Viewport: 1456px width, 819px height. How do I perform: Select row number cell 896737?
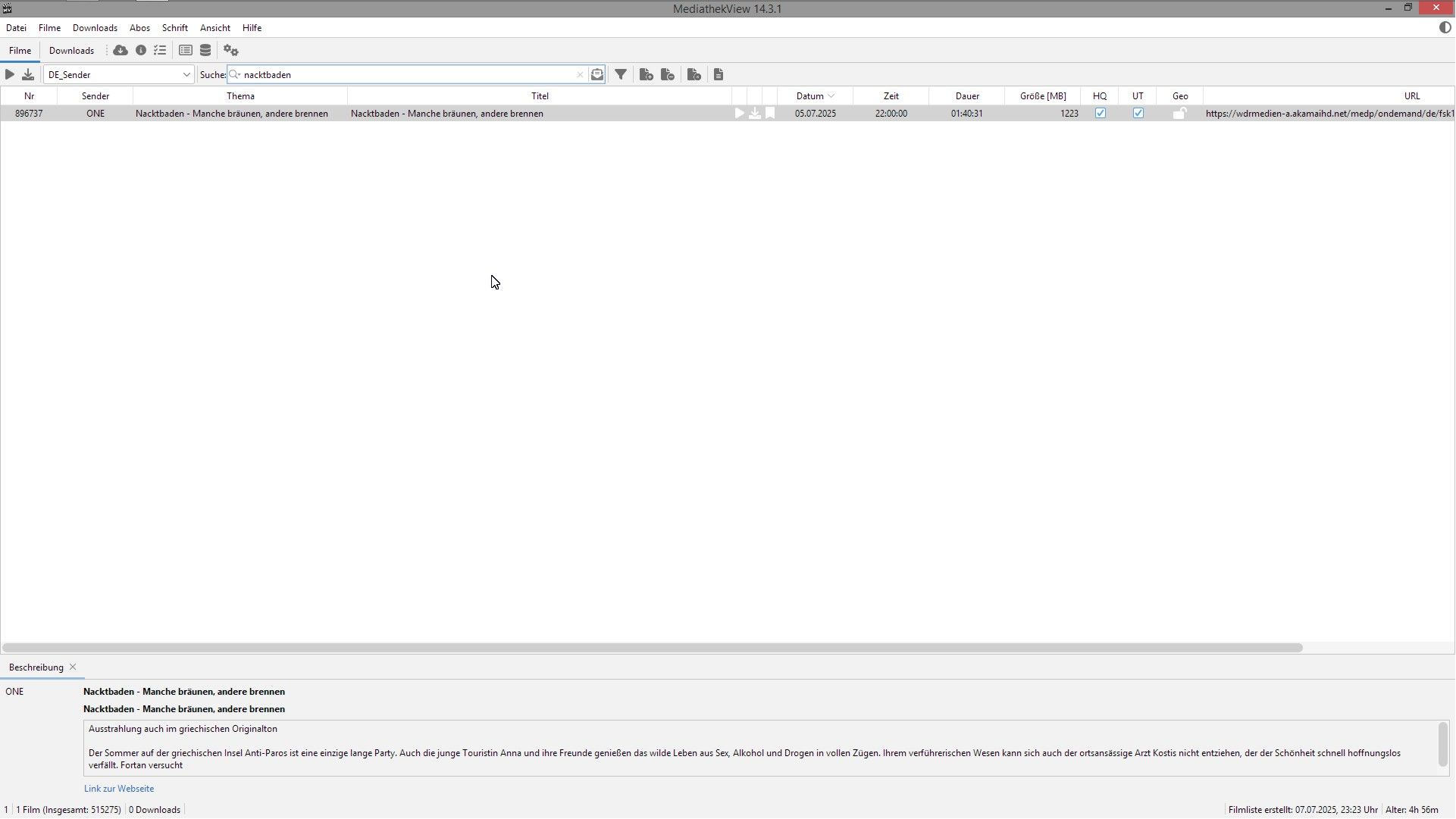pyautogui.click(x=29, y=114)
